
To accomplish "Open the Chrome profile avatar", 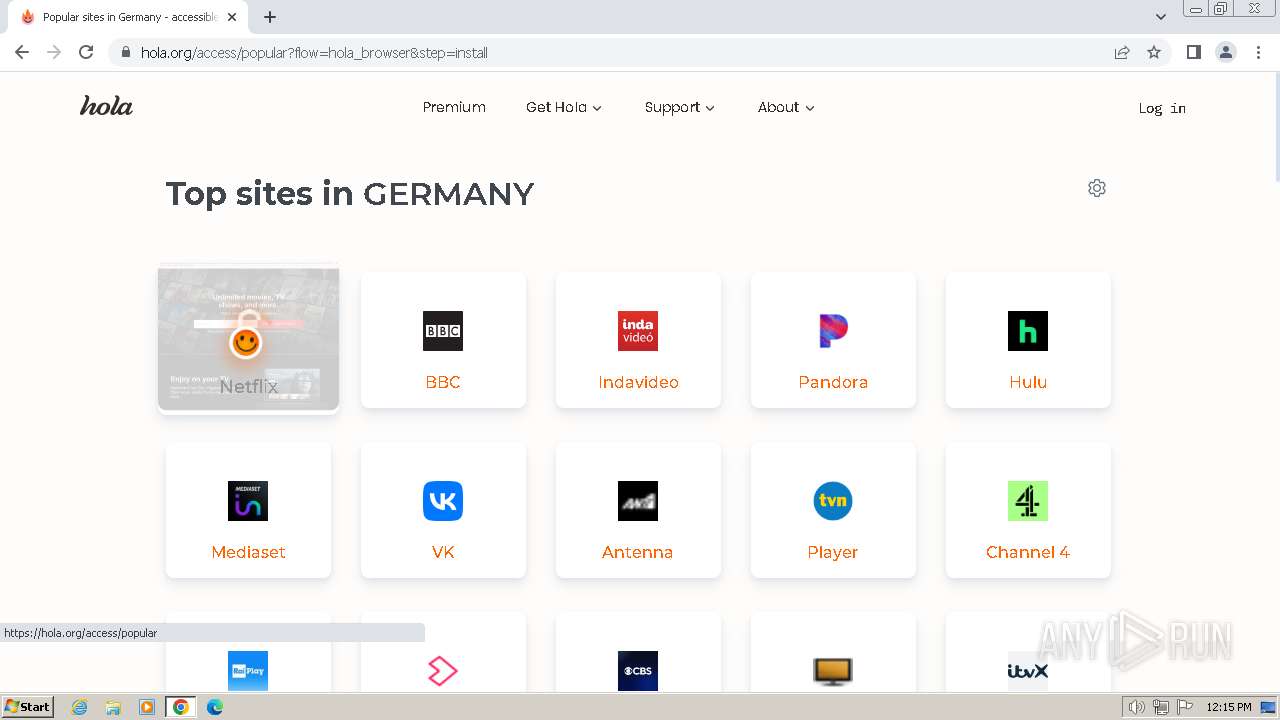I will pos(1226,52).
